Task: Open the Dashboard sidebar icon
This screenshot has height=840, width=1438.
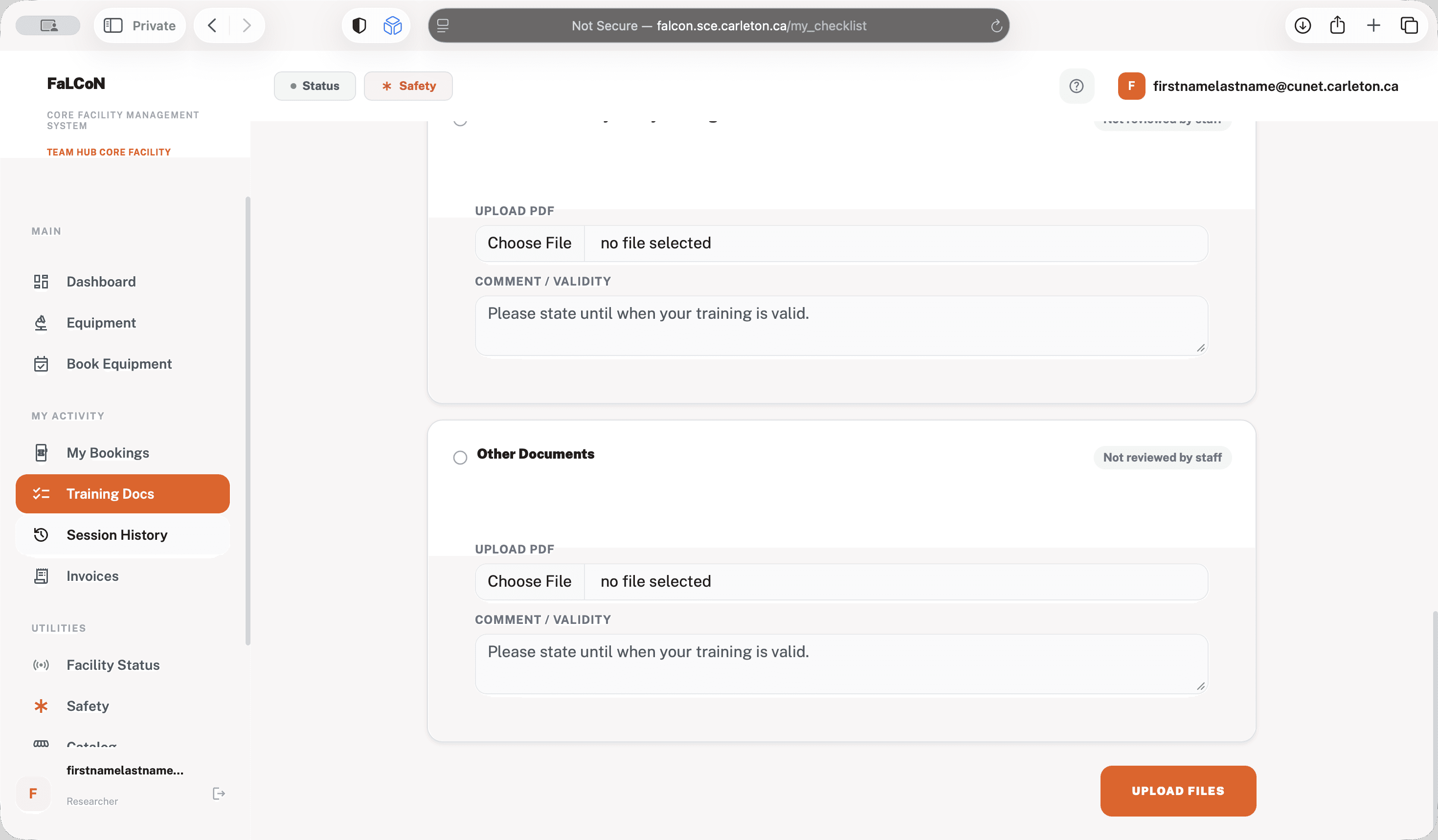Action: 41,282
